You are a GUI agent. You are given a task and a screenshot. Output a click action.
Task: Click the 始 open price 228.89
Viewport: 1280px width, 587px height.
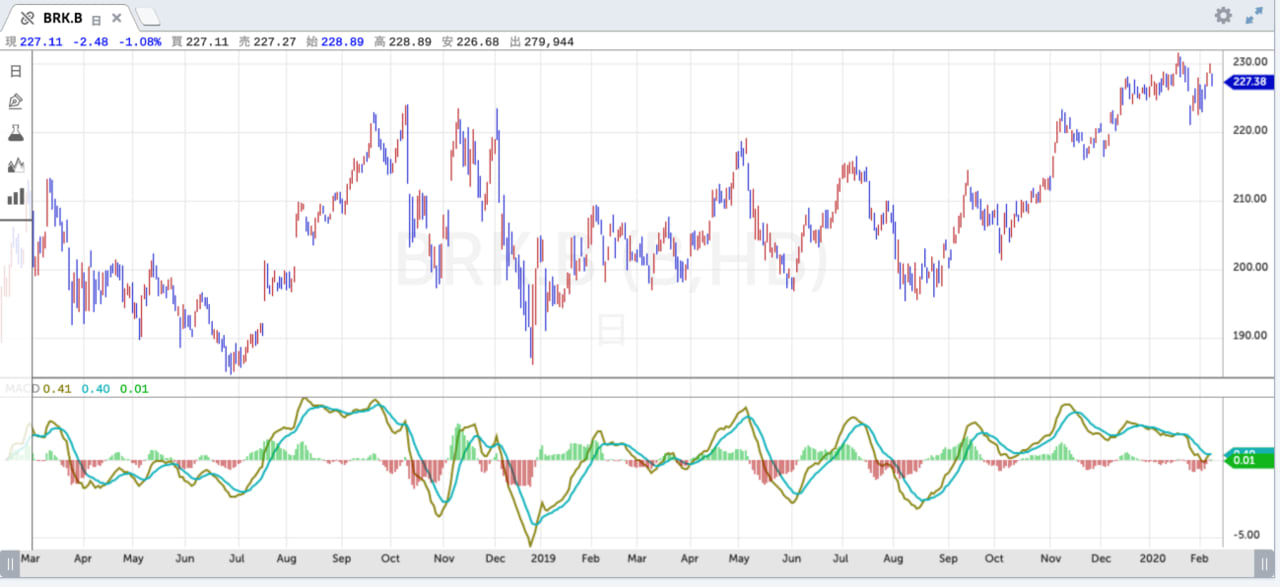(343, 42)
